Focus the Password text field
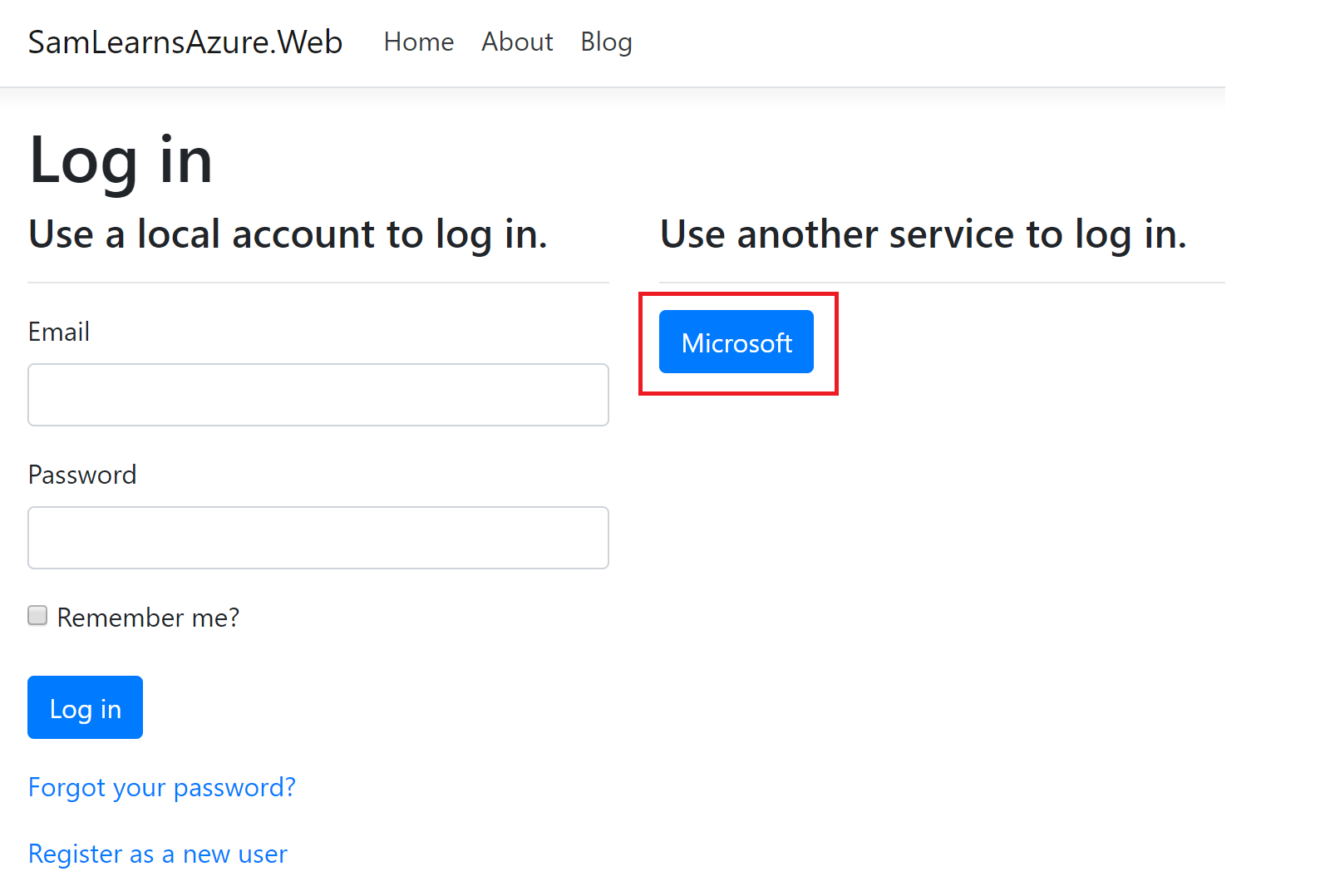This screenshot has width=1330, height=896. 318,538
